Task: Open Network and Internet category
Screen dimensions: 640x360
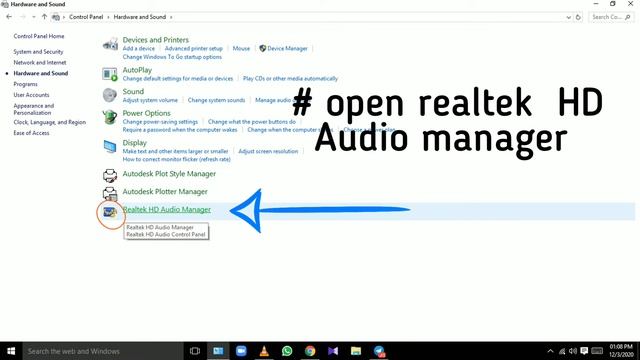Action: [x=40, y=62]
